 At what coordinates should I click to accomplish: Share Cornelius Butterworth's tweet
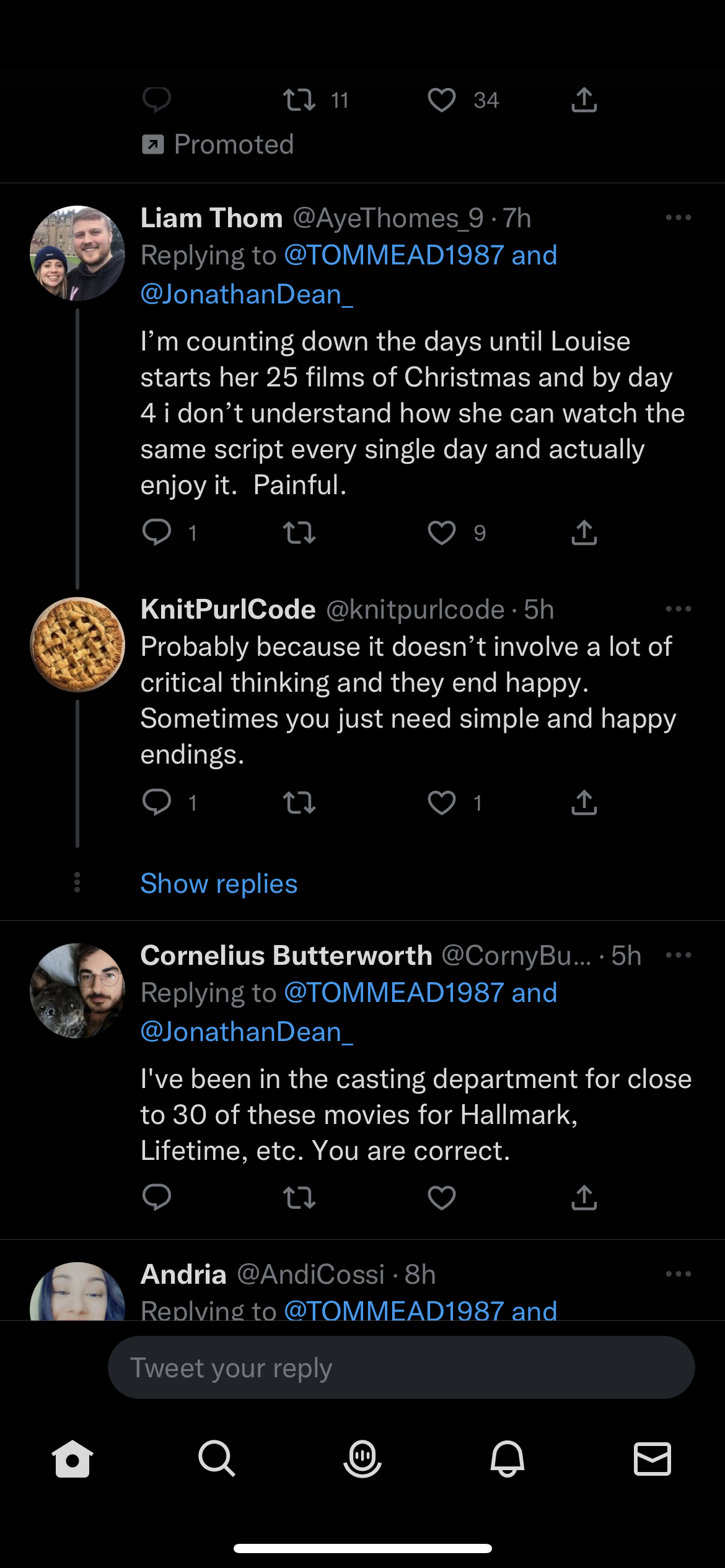tap(584, 1198)
